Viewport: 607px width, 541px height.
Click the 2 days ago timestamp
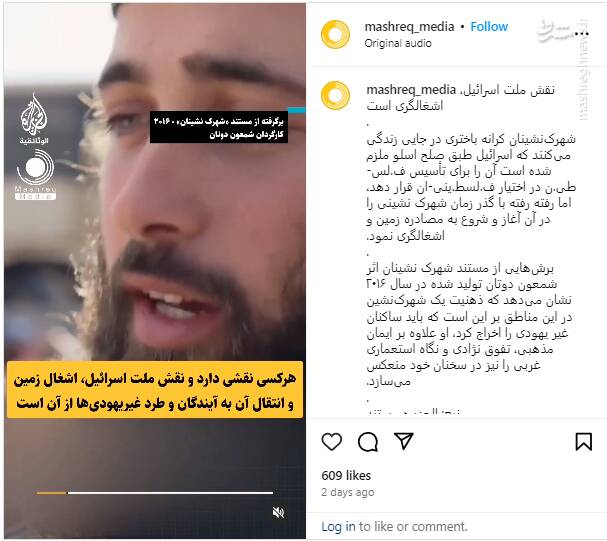tap(348, 492)
